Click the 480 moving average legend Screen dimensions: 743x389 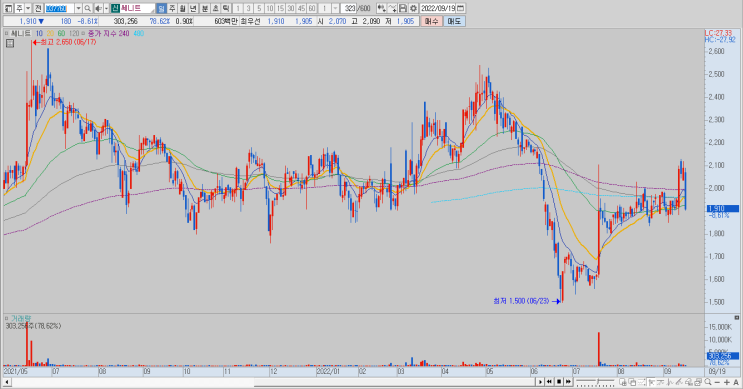point(139,34)
